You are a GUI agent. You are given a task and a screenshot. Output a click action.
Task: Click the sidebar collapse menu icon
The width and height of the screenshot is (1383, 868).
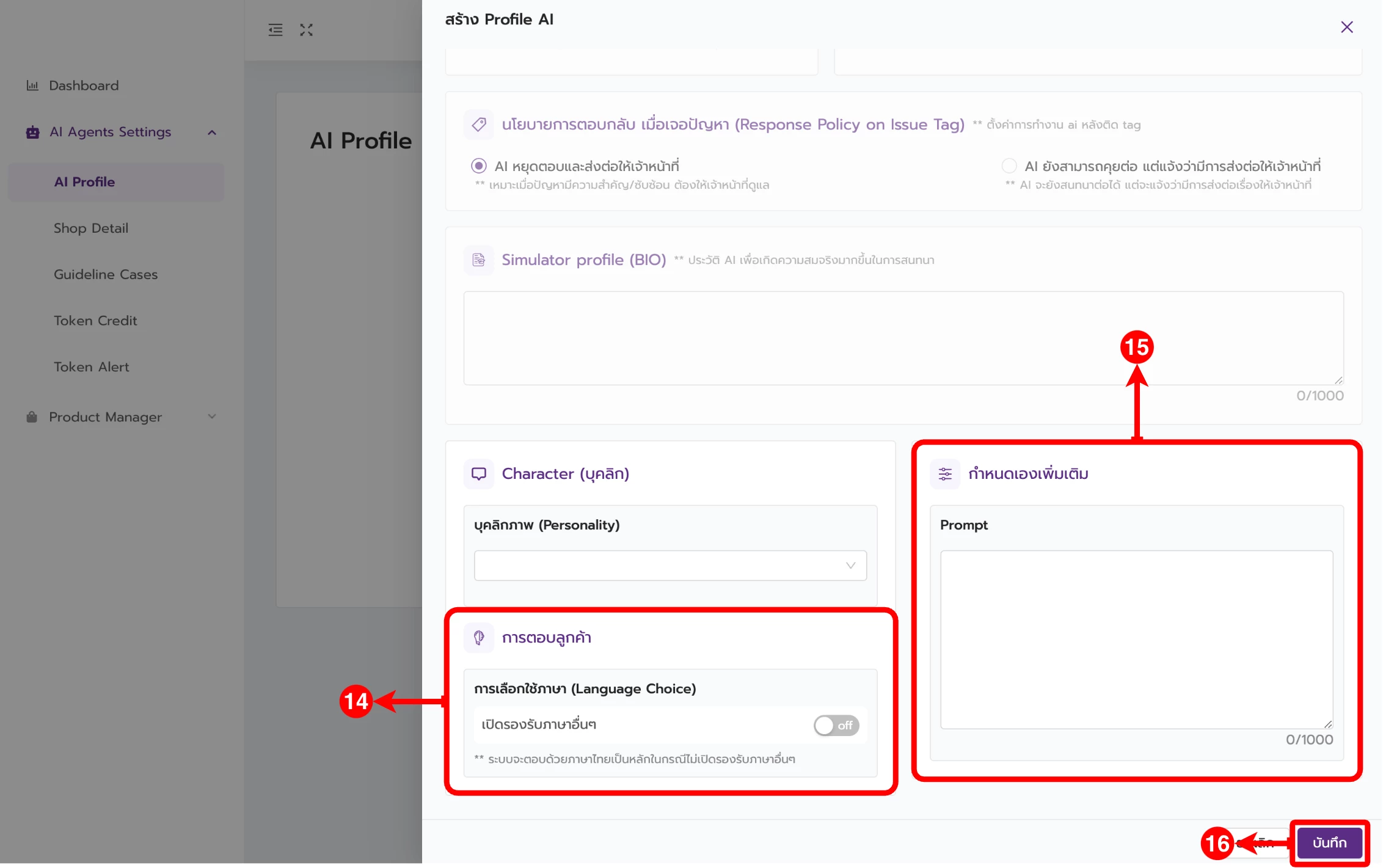click(276, 29)
